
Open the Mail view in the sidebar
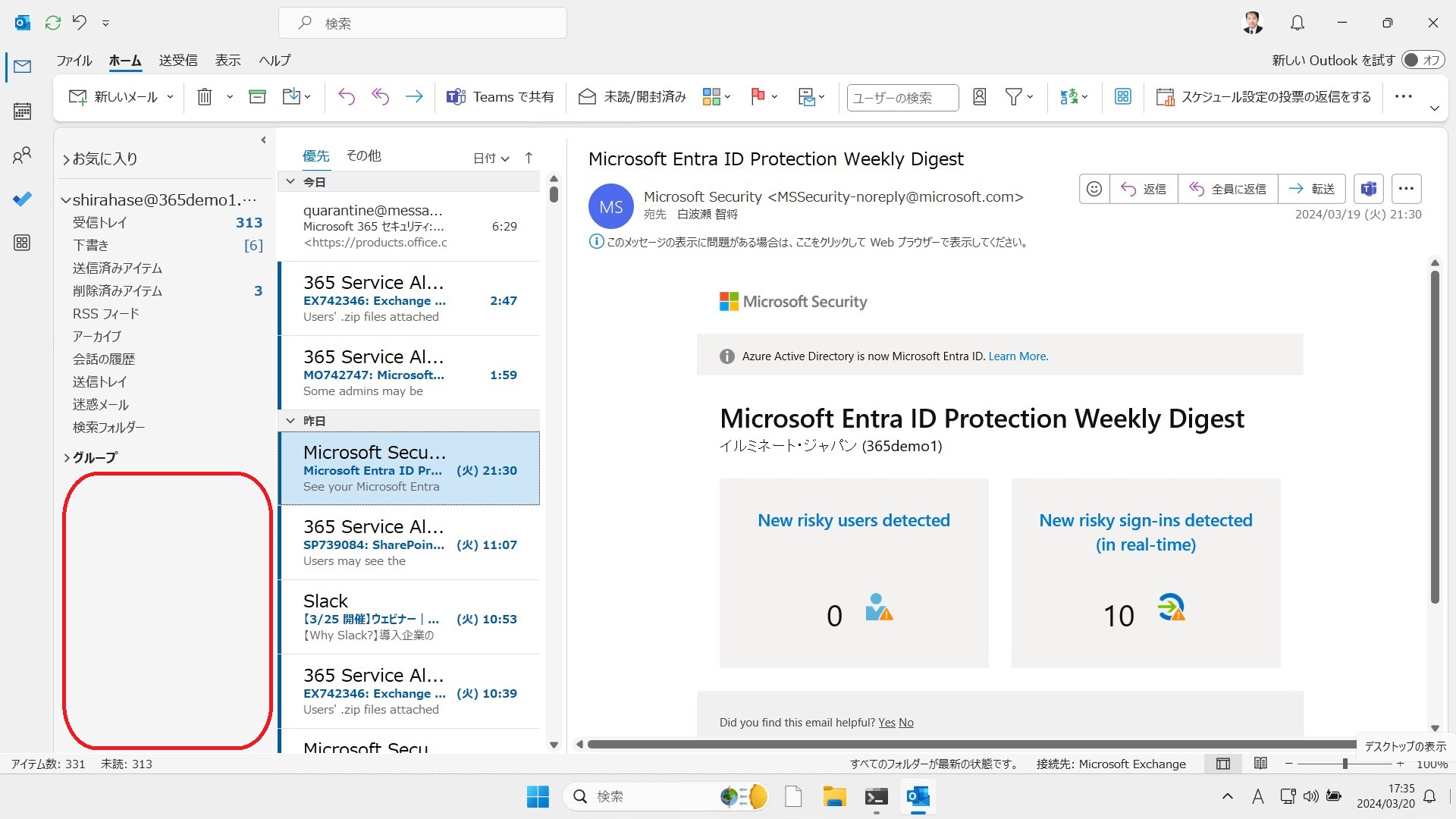tap(23, 67)
